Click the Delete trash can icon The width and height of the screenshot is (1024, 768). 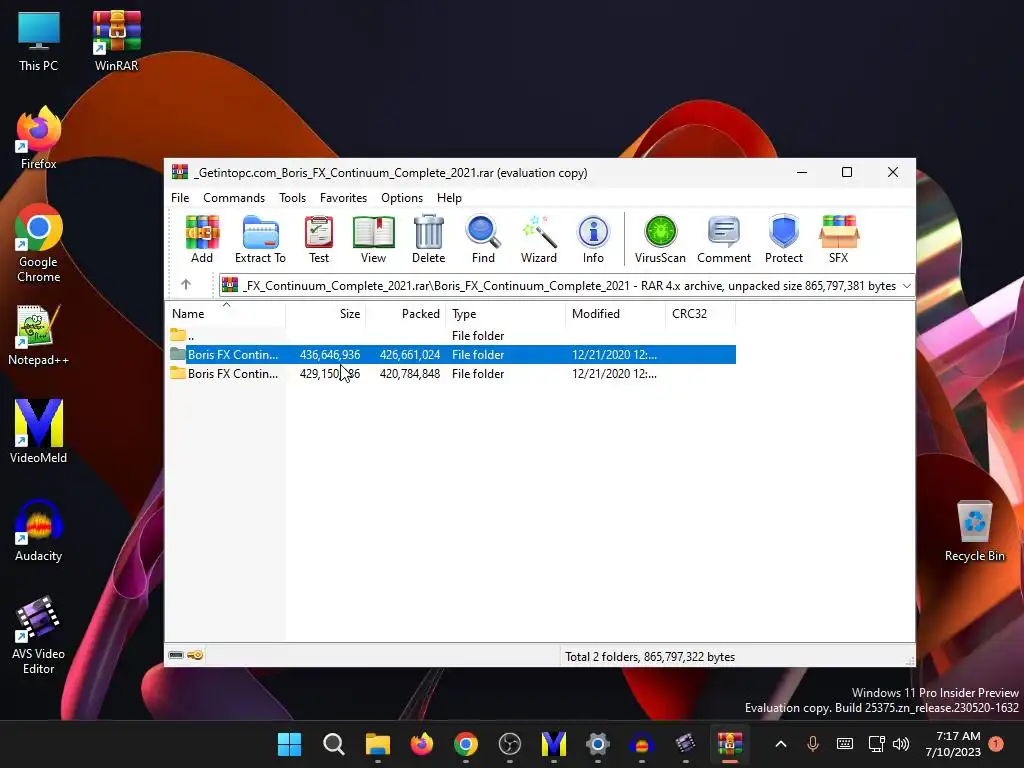click(428, 239)
